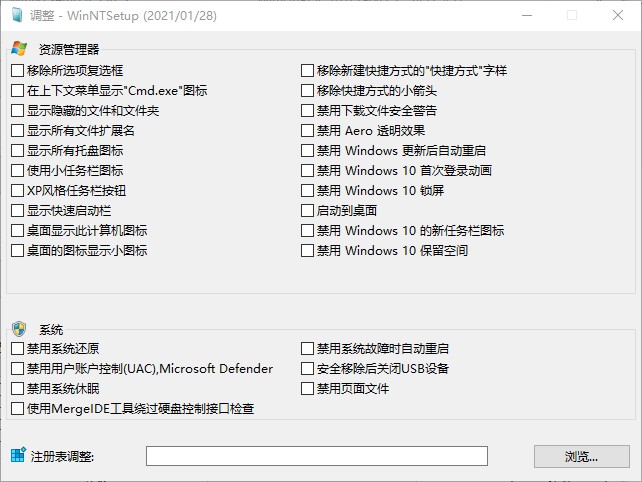This screenshot has height=482, width=642.
Task: Enable XP风格任务栏按钮 option
Action: click(17, 190)
